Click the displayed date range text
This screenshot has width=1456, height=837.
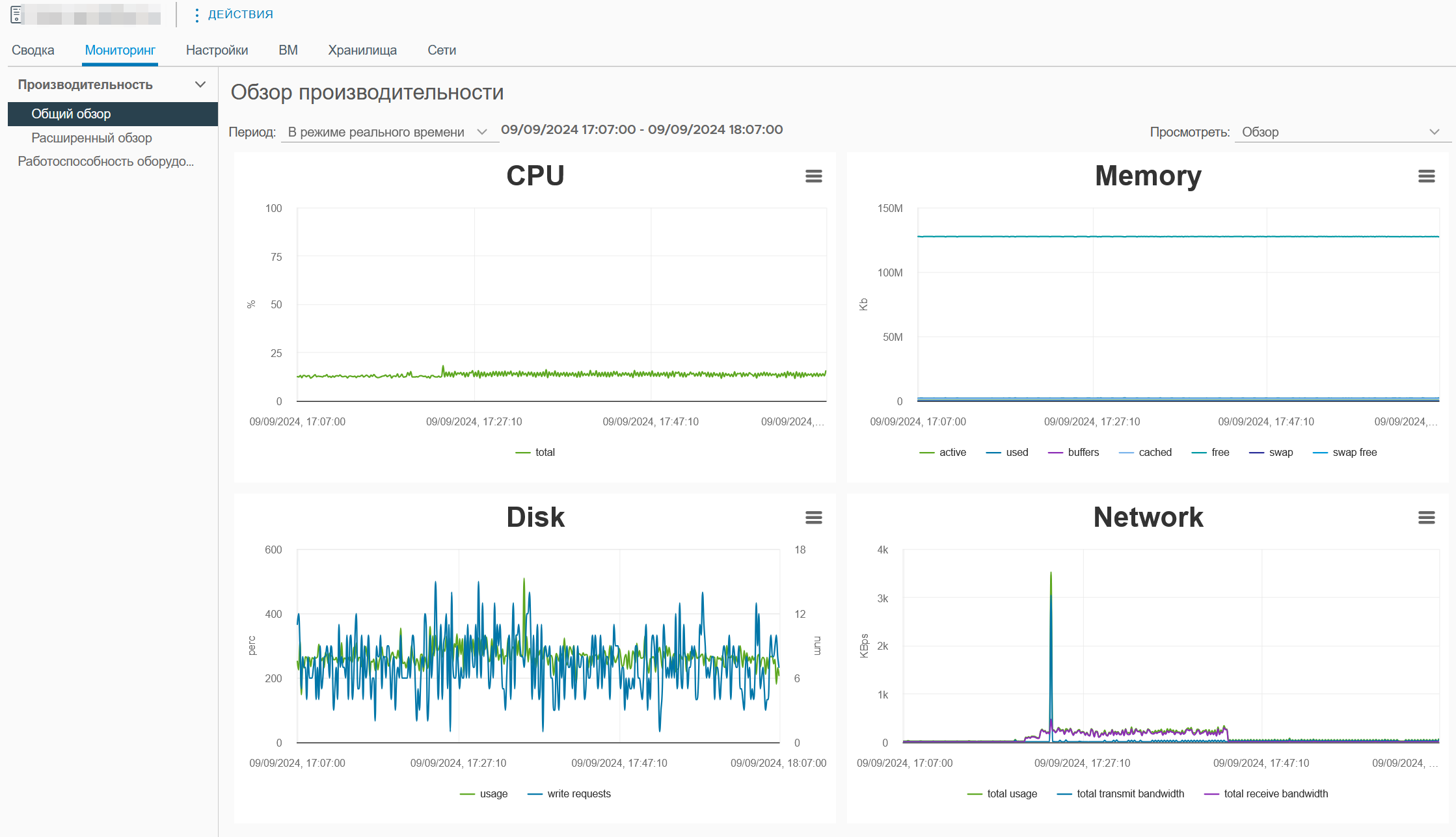[641, 129]
